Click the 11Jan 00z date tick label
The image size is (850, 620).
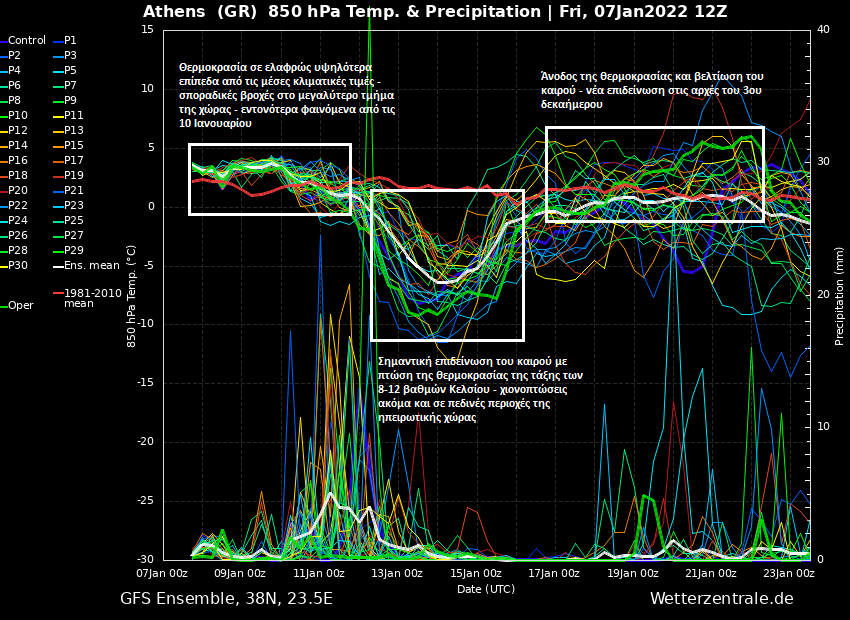(318, 574)
